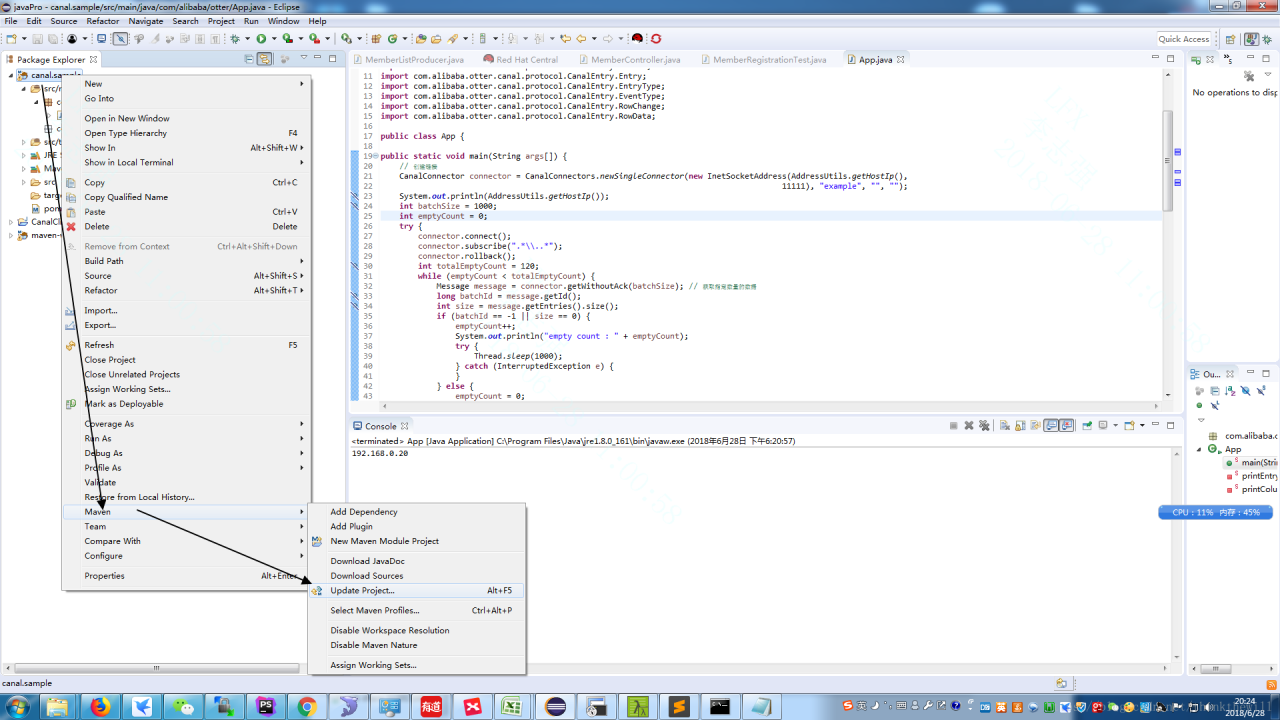Click the Save toolbar icon
This screenshot has height=720, width=1280.
[x=37, y=39]
